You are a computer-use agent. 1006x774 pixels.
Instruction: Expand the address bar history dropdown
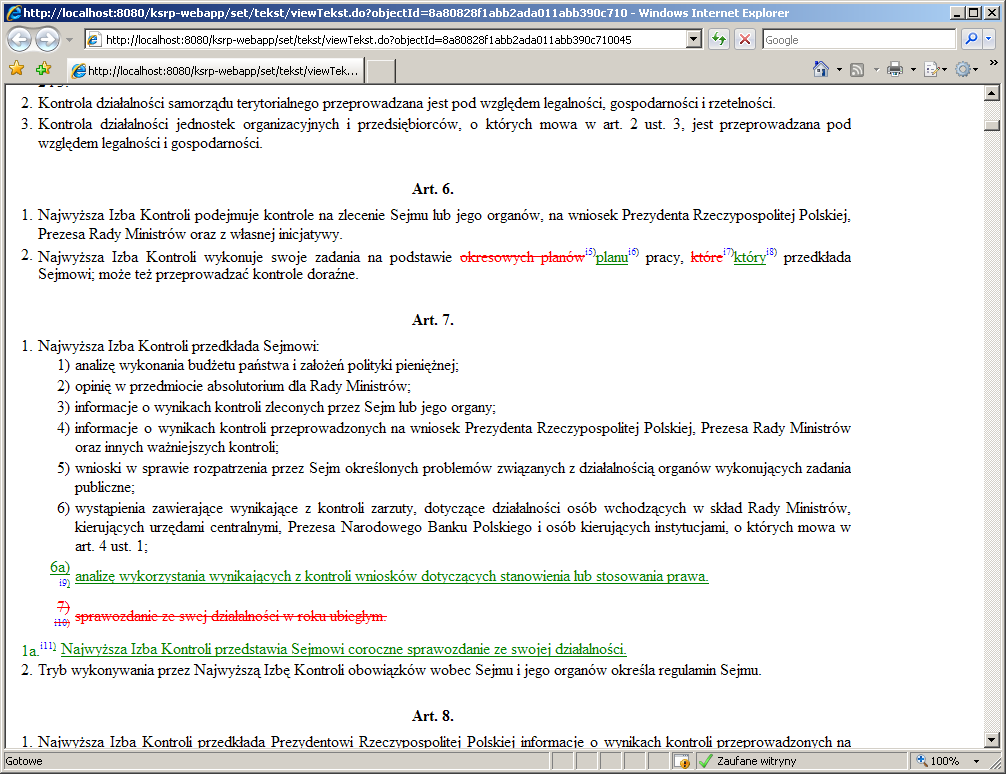coord(694,40)
